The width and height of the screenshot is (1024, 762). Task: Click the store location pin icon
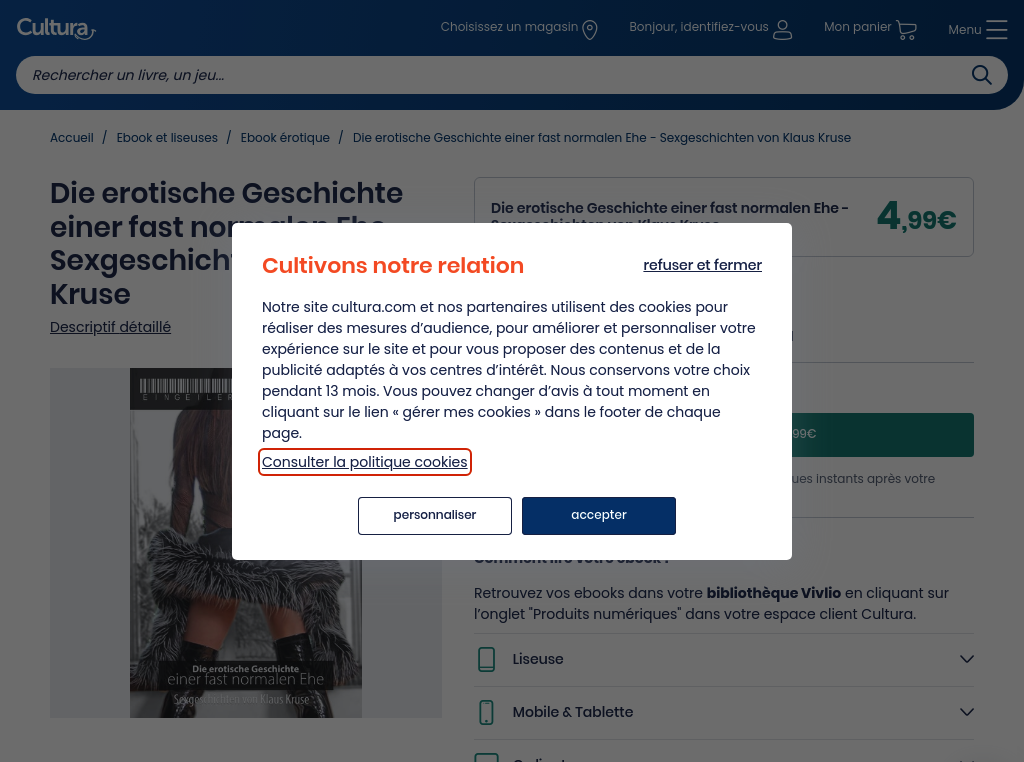[x=590, y=29]
